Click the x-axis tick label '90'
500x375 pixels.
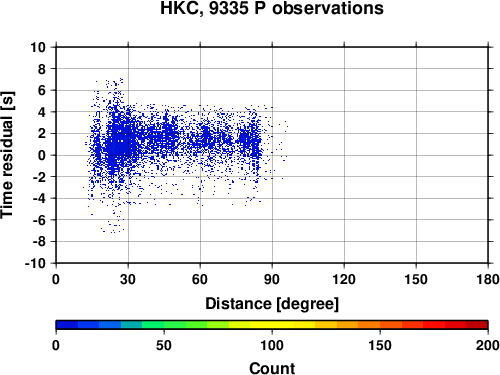(272, 279)
